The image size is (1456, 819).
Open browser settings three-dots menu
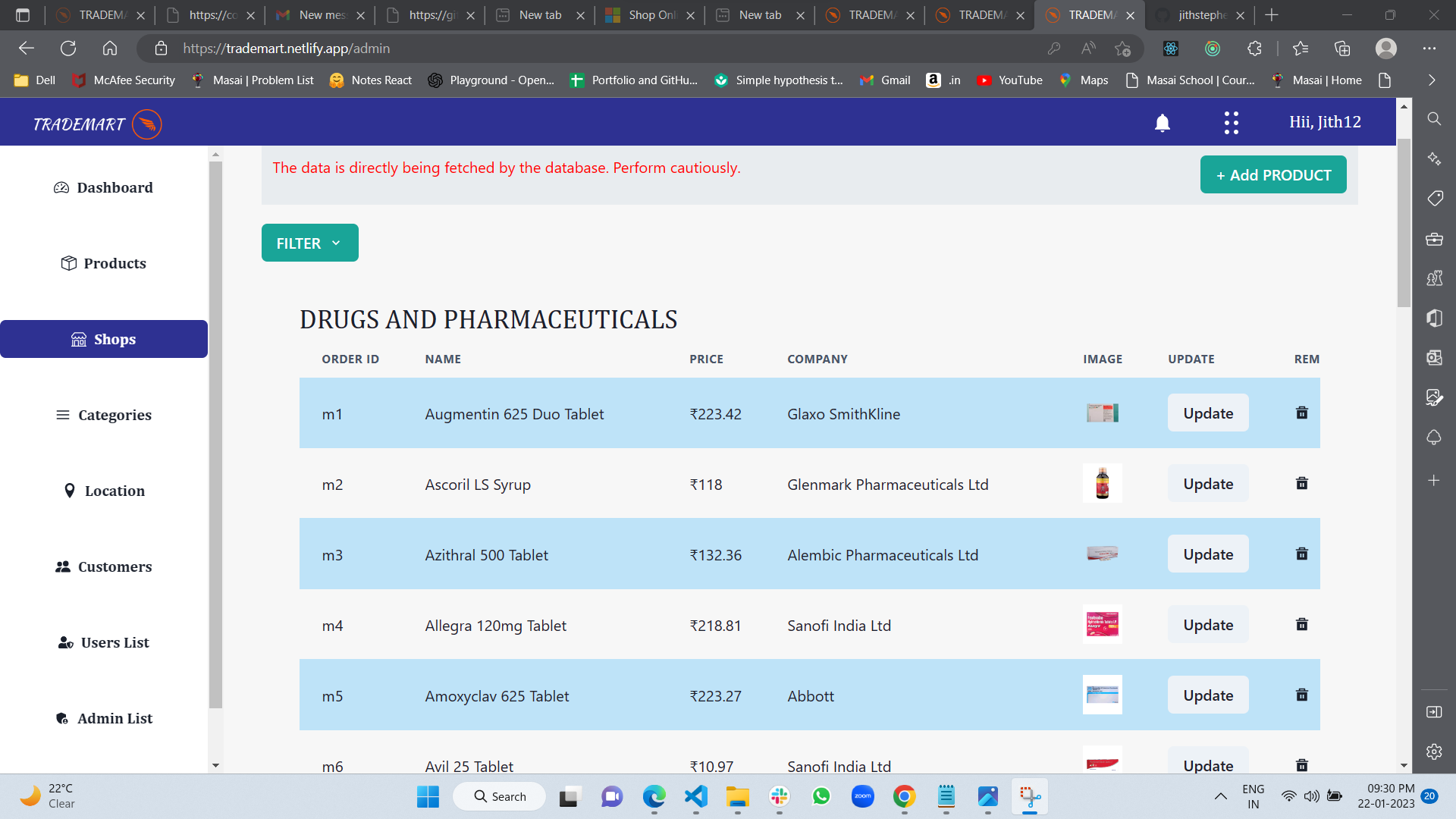tap(1429, 49)
